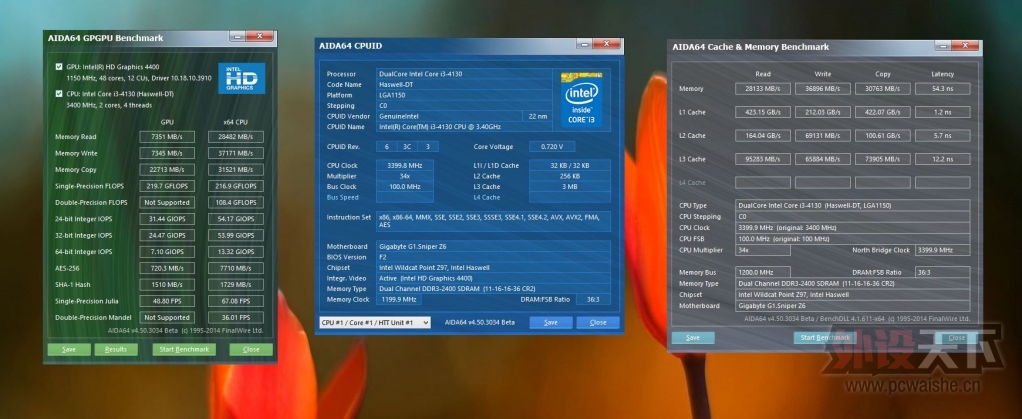Click GPU 64-bit Integer IOPS 7.10 GIOPS
The width and height of the screenshot is (1022, 419).
(167, 252)
